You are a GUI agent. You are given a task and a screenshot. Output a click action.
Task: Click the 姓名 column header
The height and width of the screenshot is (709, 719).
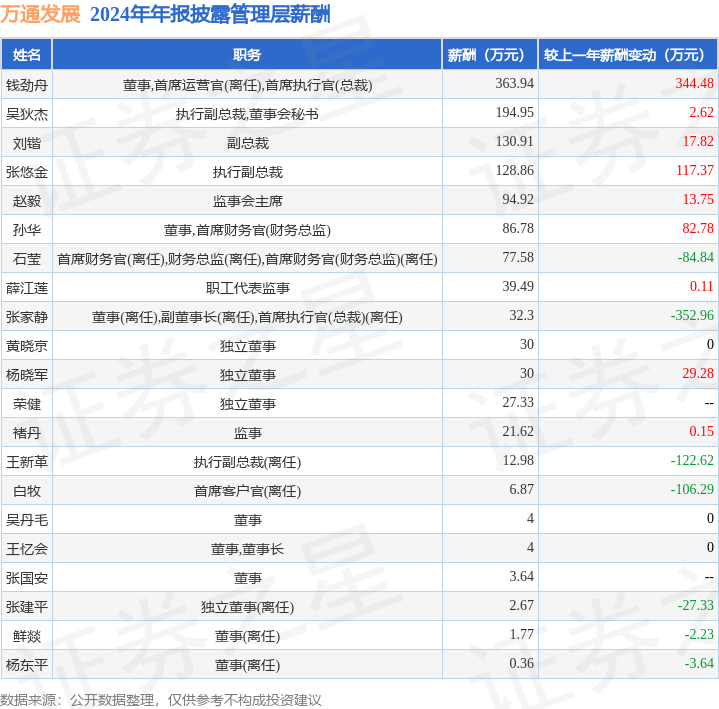coord(27,55)
